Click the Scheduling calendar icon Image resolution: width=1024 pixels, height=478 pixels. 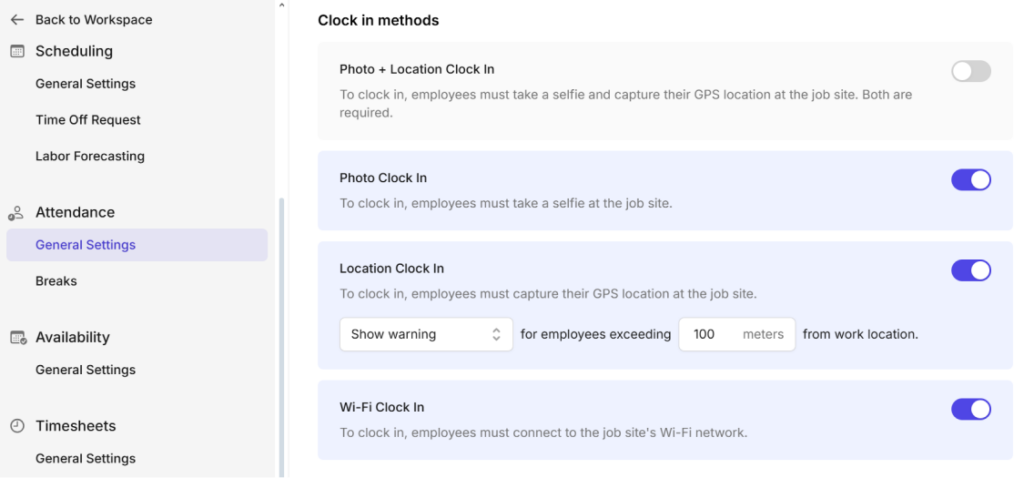pyautogui.click(x=17, y=51)
